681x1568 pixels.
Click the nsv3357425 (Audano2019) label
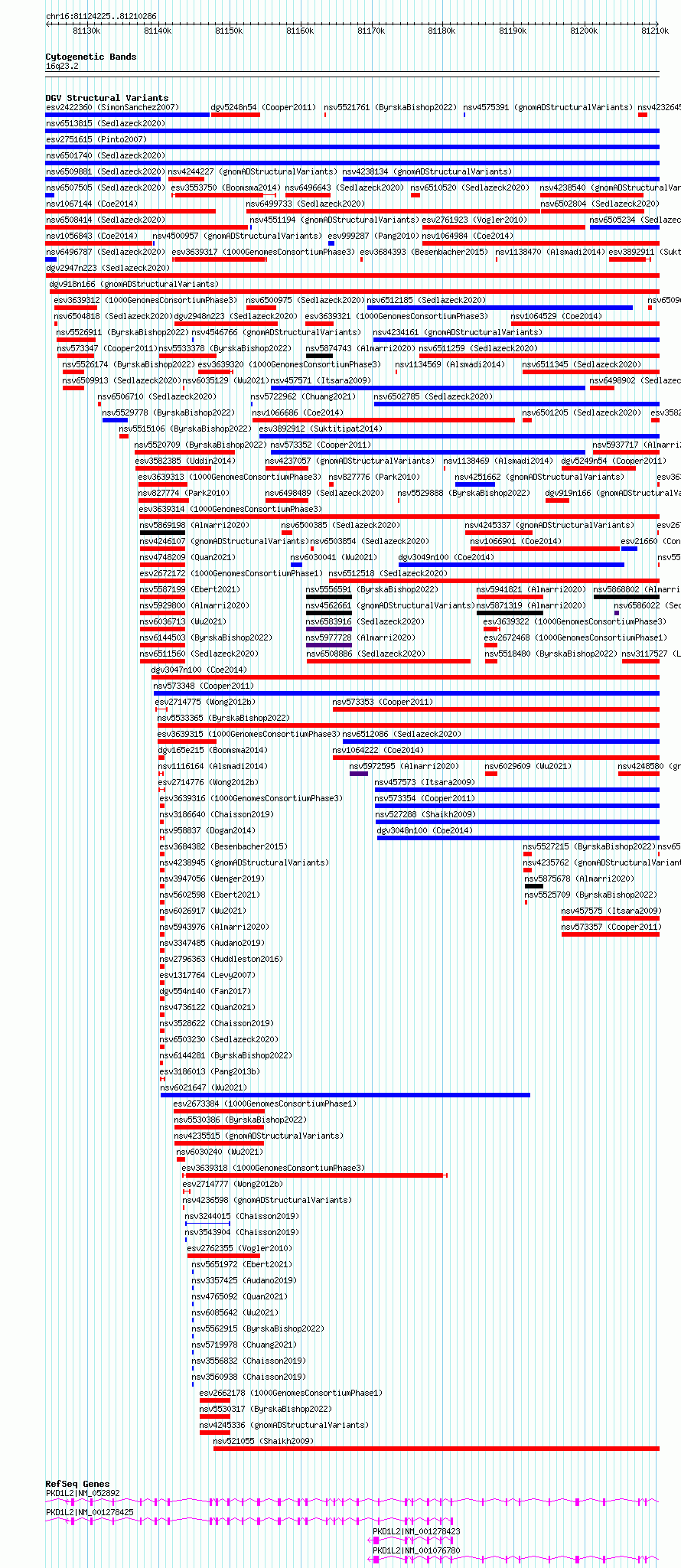pyautogui.click(x=244, y=1280)
